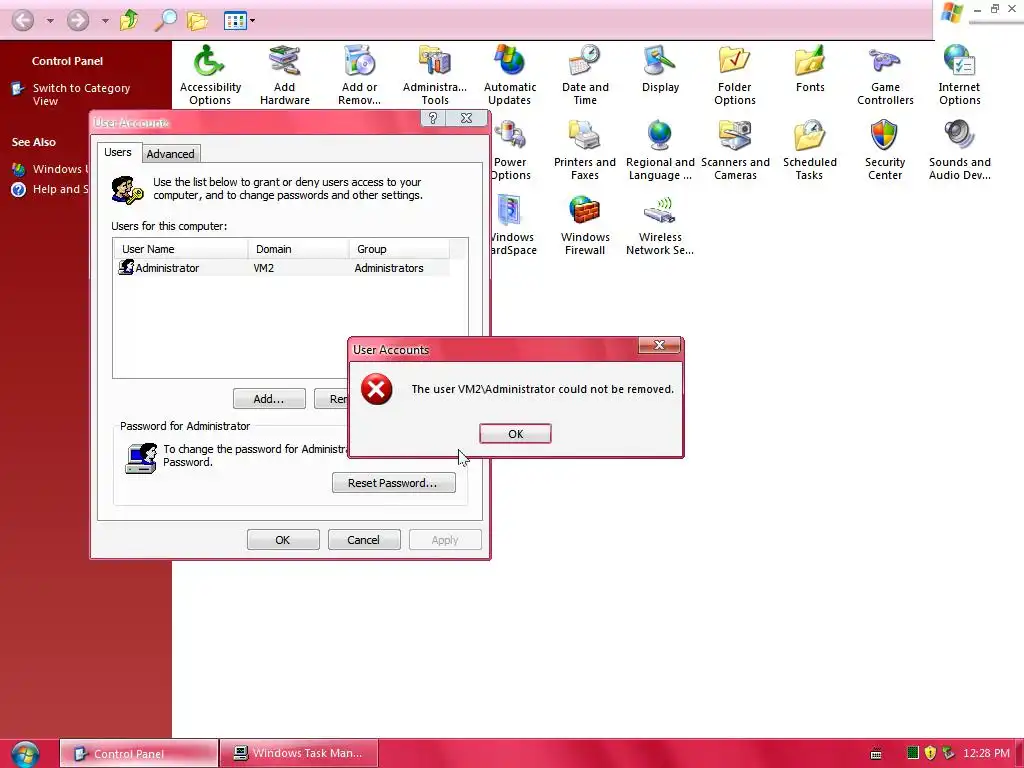Switch to Control Panel taskbar button
This screenshot has width=1024, height=768.
(x=139, y=754)
